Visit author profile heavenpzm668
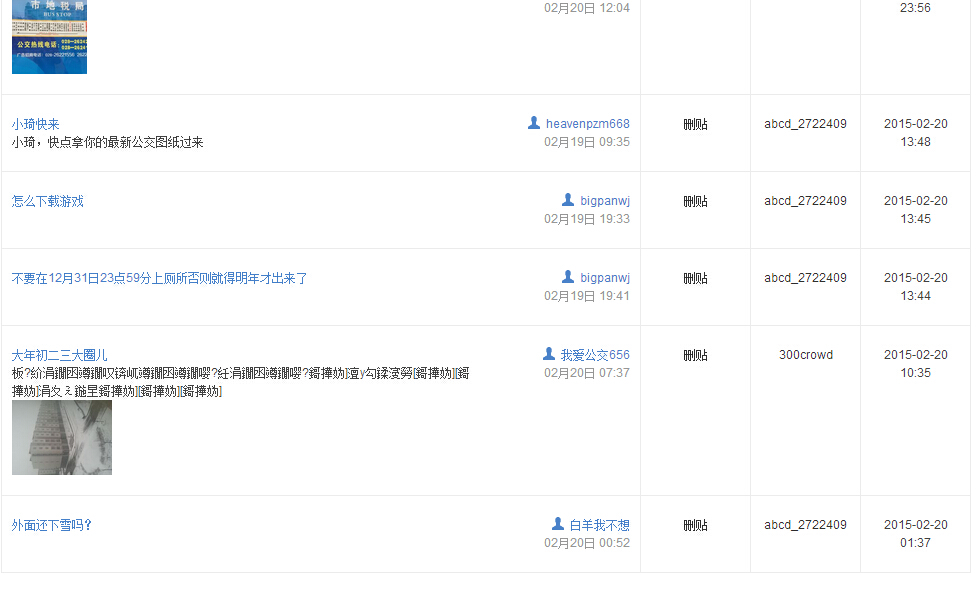This screenshot has height=616, width=979. 588,124
